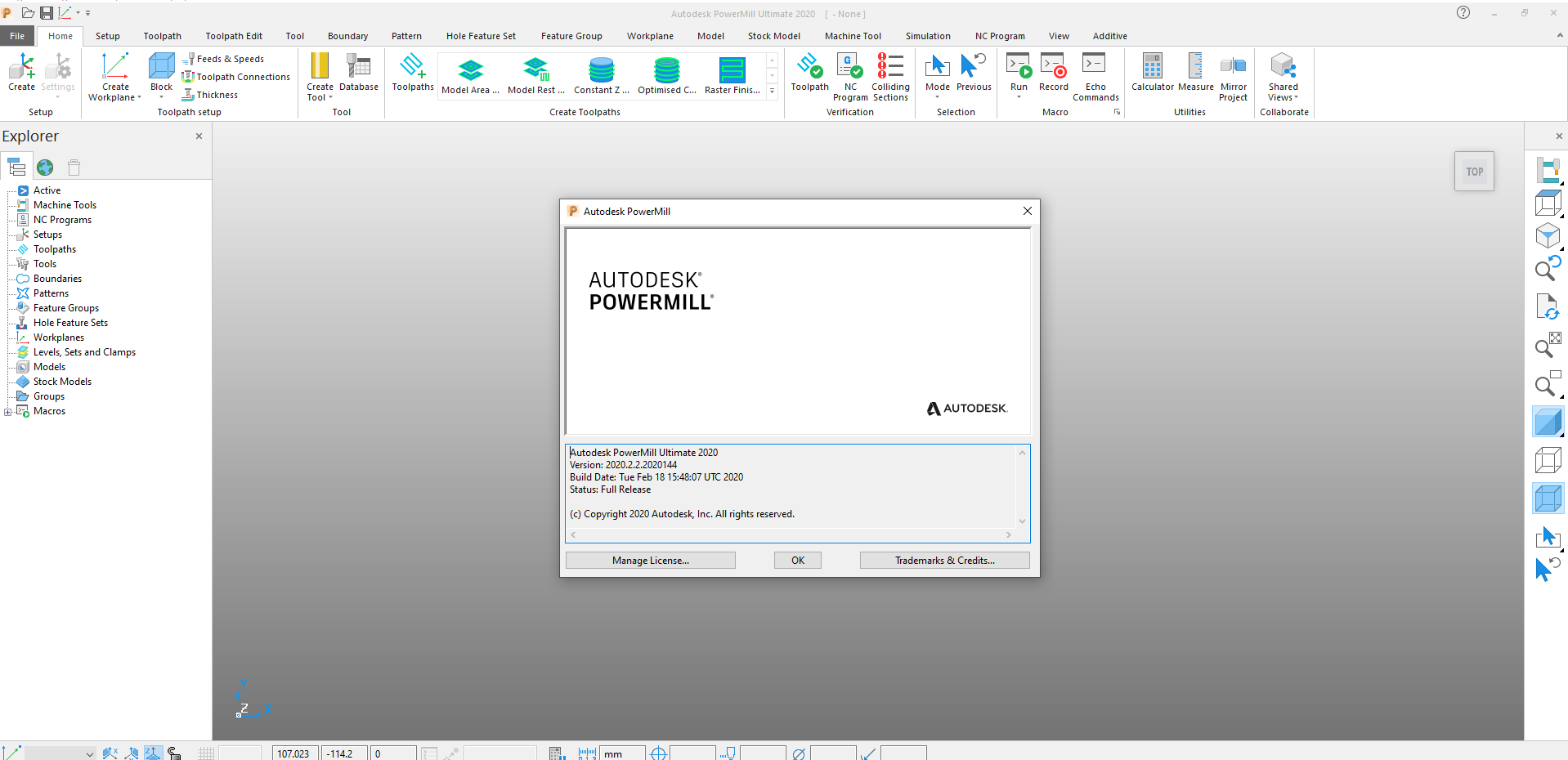Toggle the grid display in status bar

pyautogui.click(x=206, y=753)
